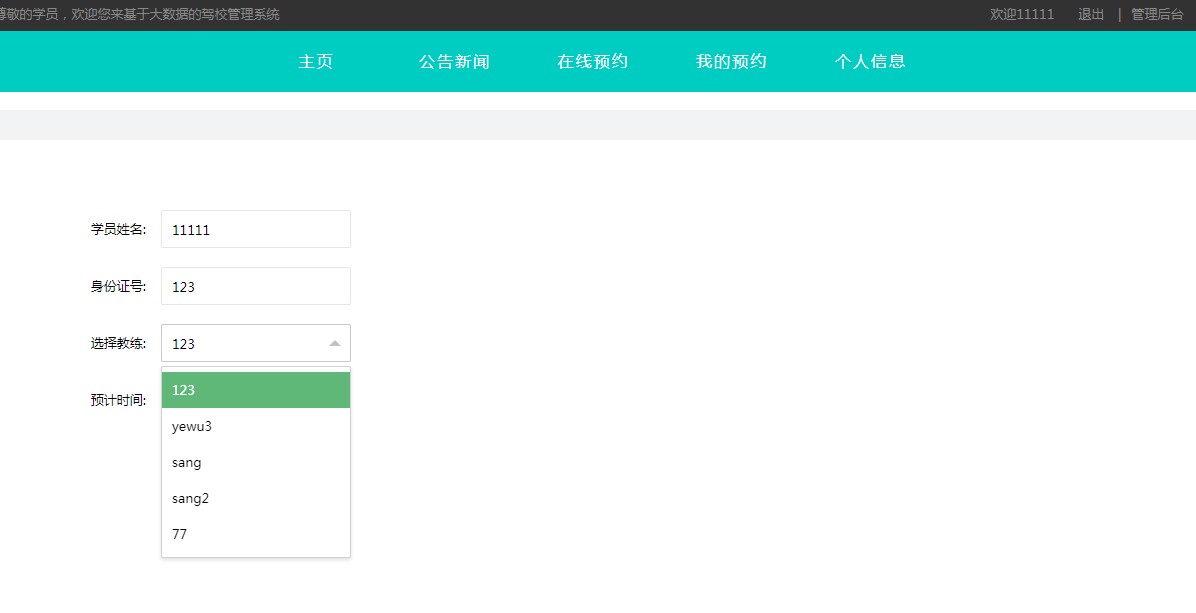Click the 选择教练 label
1196x613 pixels.
coord(118,343)
